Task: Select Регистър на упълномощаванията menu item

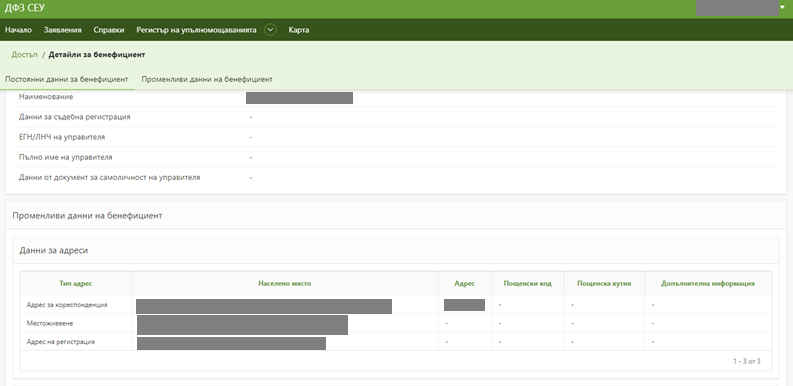Action: pyautogui.click(x=196, y=30)
